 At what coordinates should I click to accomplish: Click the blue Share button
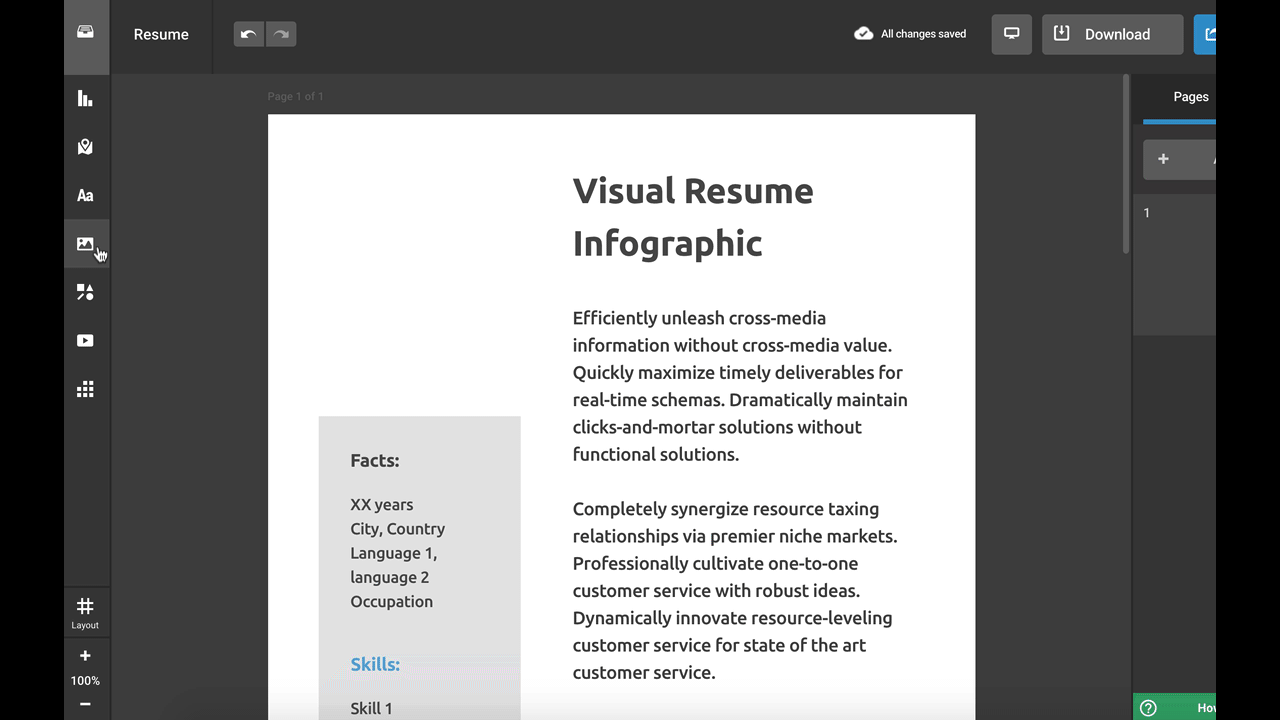click(x=1206, y=34)
